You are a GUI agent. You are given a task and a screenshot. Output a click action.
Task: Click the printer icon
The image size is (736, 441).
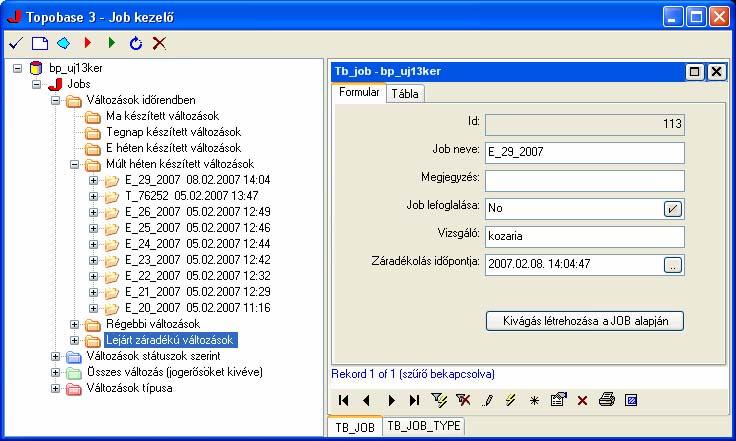607,400
